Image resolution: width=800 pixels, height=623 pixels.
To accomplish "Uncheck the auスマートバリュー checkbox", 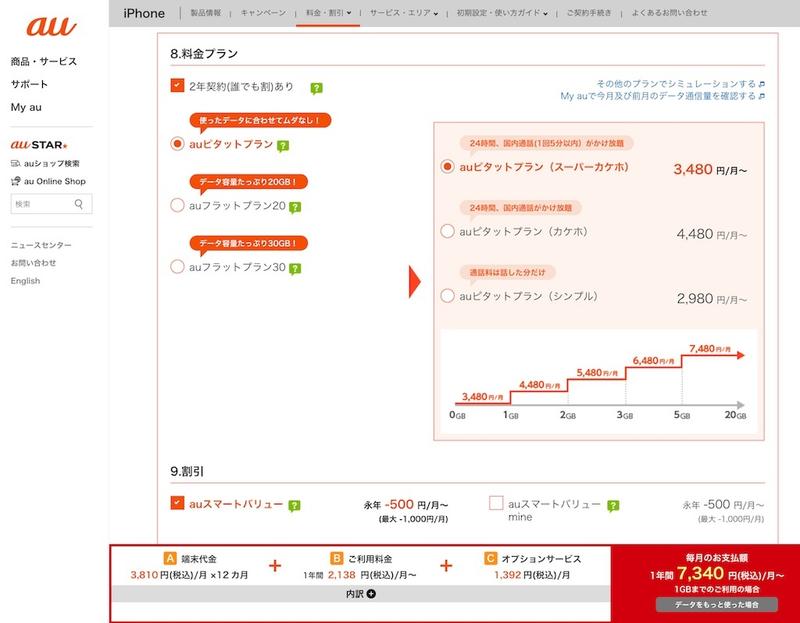I will [177, 503].
